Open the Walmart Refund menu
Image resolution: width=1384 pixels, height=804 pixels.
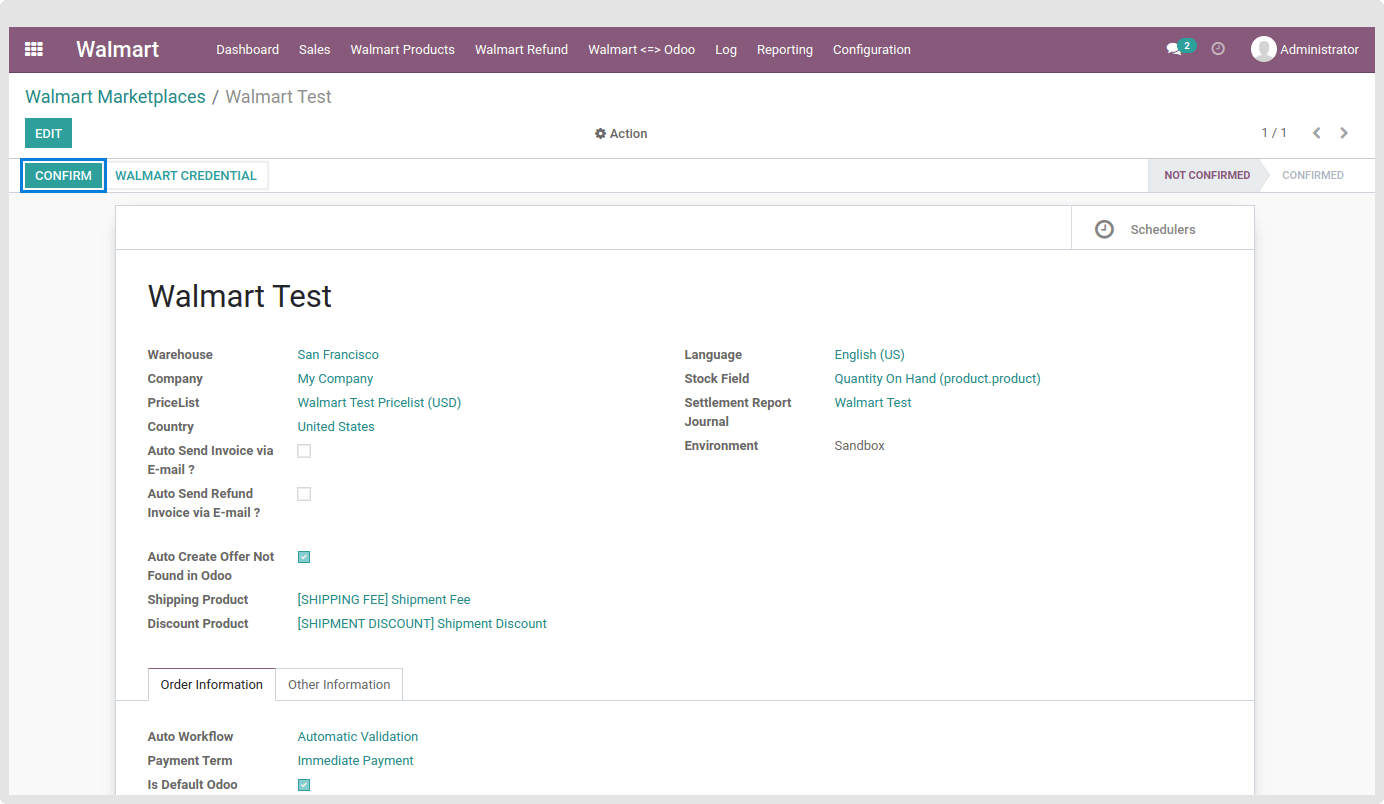521,49
